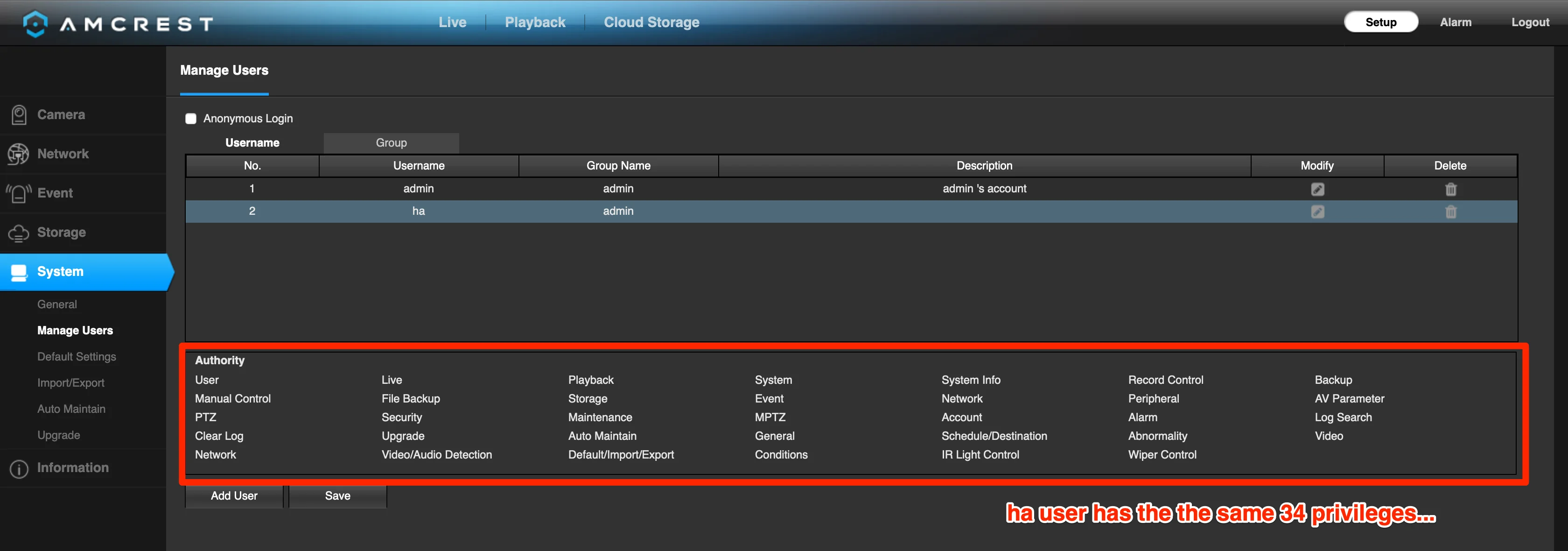Switch to the Playback view
Screen dimensions: 1568x551
[x=534, y=22]
